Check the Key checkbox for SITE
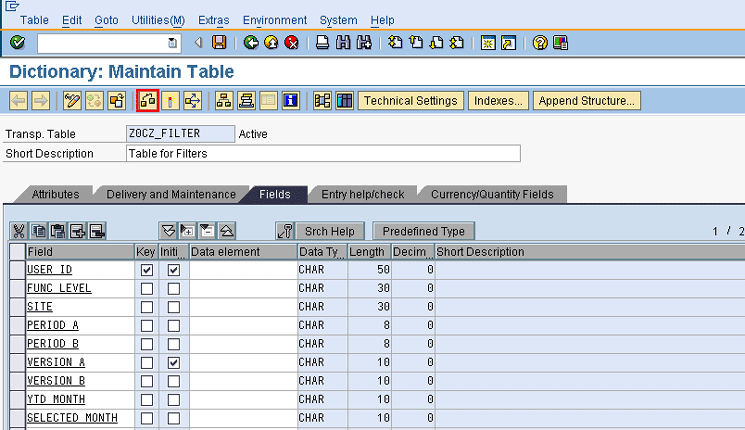The height and width of the screenshot is (430, 745). [x=147, y=307]
